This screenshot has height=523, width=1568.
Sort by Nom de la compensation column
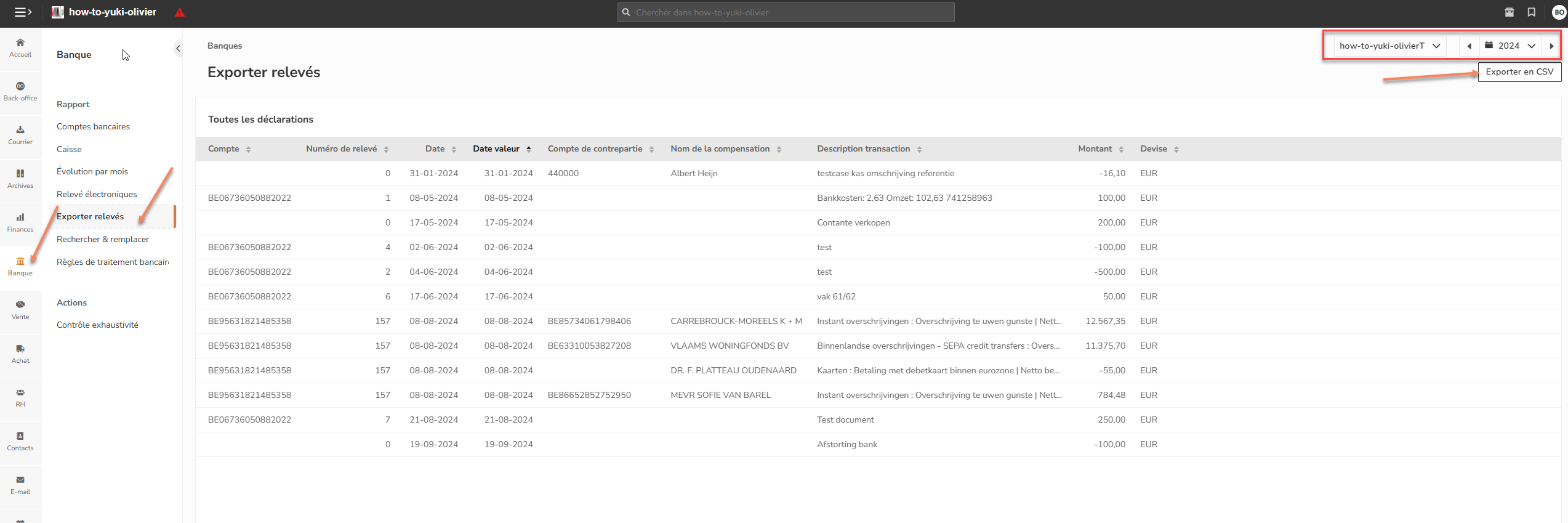click(x=726, y=149)
